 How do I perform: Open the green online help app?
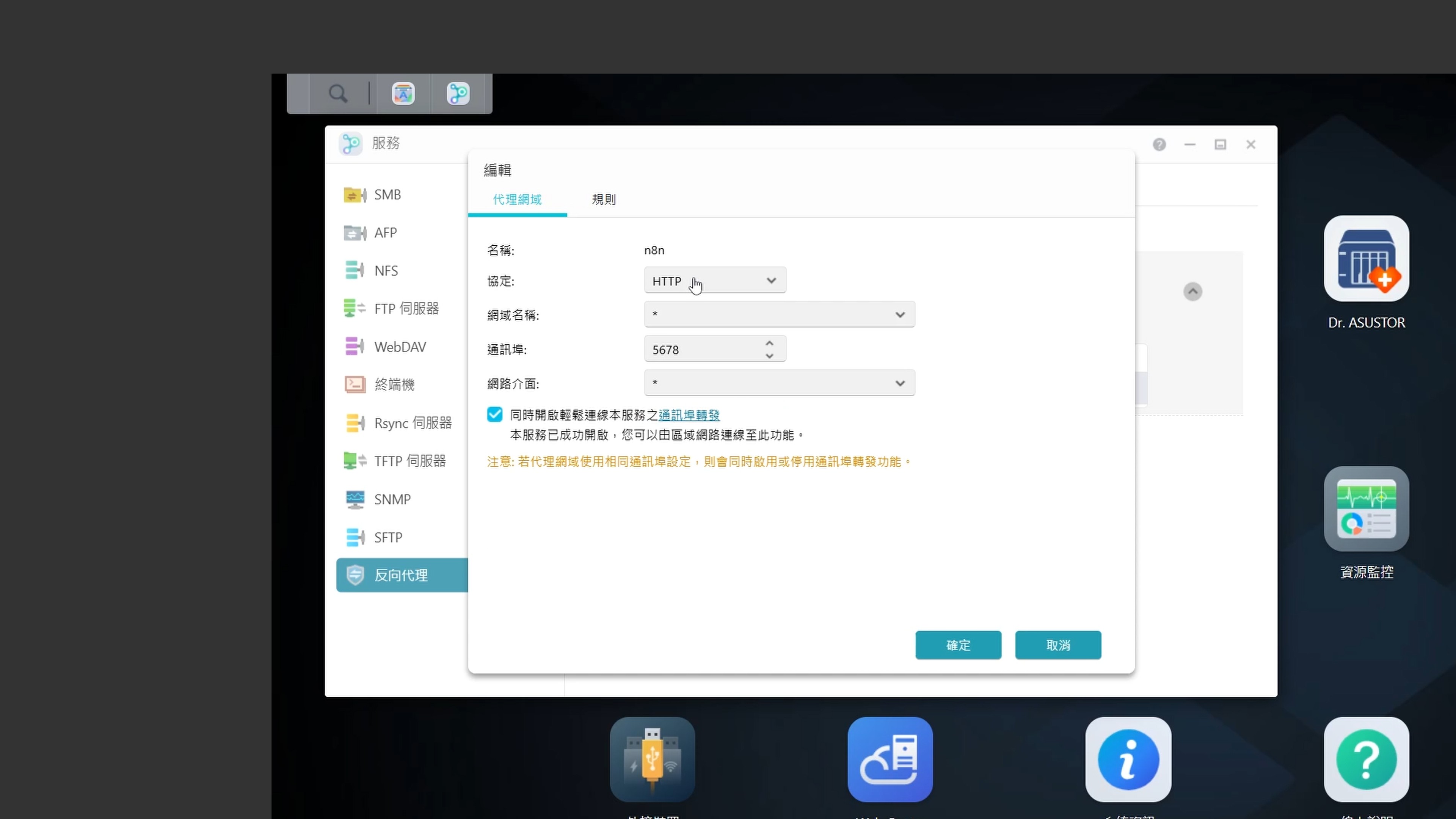pyautogui.click(x=1365, y=759)
